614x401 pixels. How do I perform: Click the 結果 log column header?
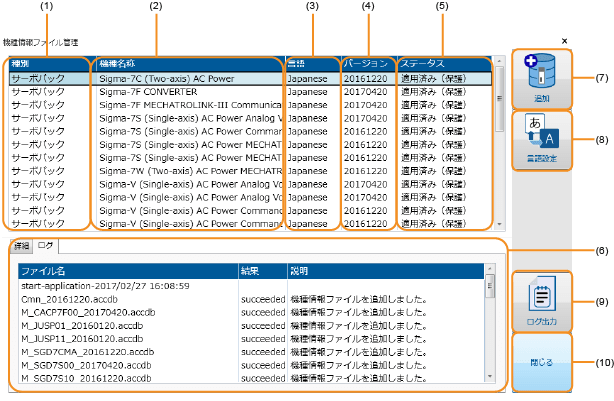click(260, 271)
